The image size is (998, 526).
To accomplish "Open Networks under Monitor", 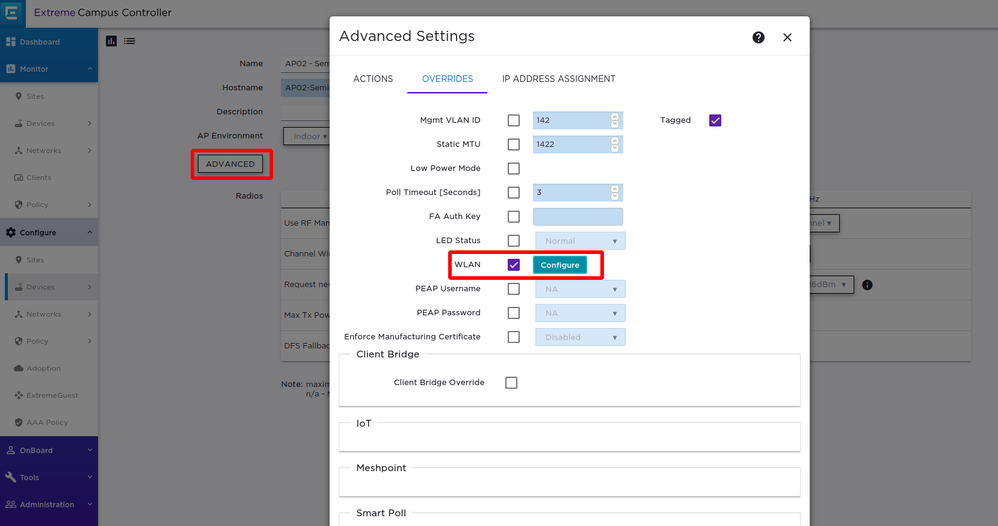I will click(49, 150).
